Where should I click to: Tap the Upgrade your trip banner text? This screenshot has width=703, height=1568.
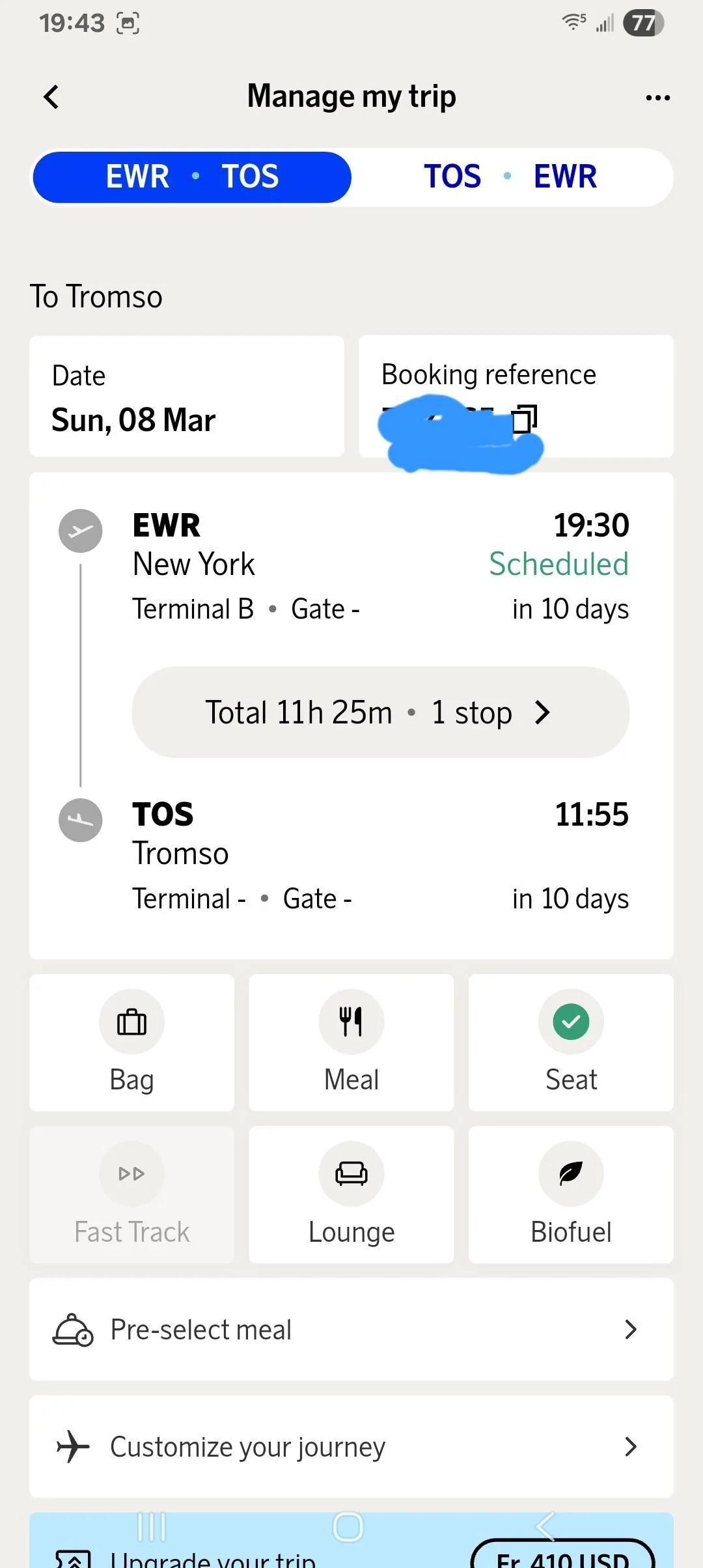tap(214, 1559)
